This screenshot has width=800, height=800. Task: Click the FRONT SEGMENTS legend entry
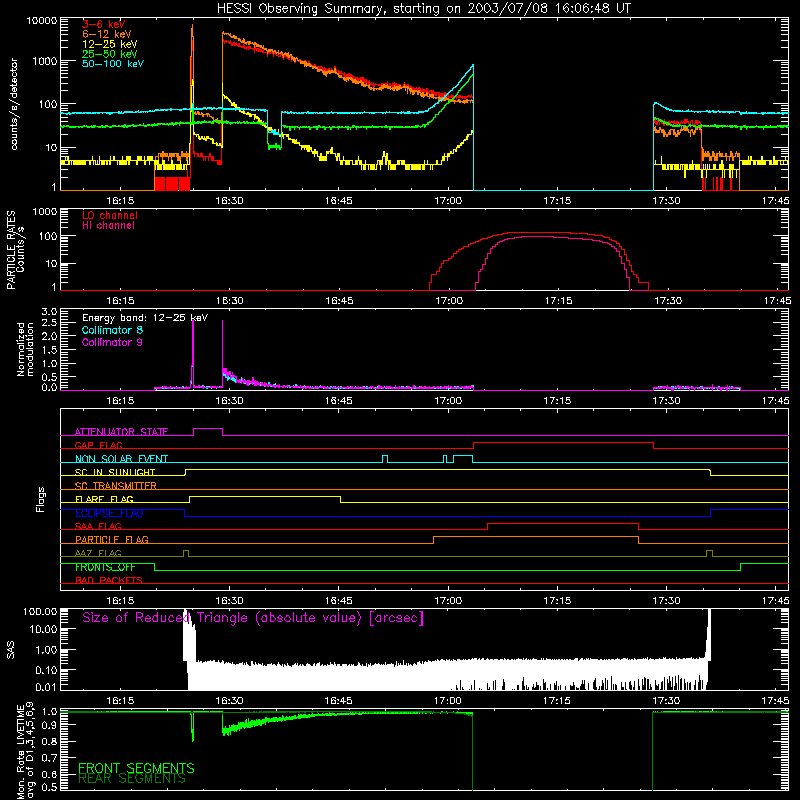pos(136,768)
